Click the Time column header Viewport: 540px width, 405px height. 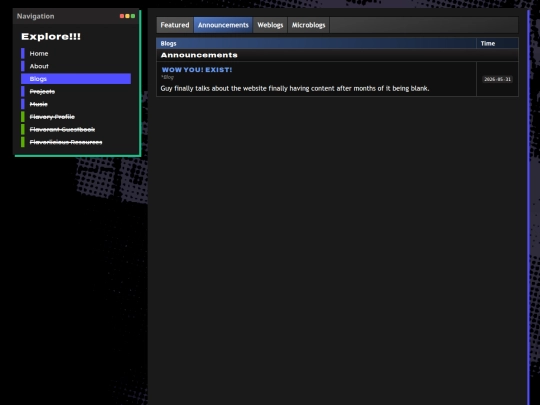pos(497,43)
